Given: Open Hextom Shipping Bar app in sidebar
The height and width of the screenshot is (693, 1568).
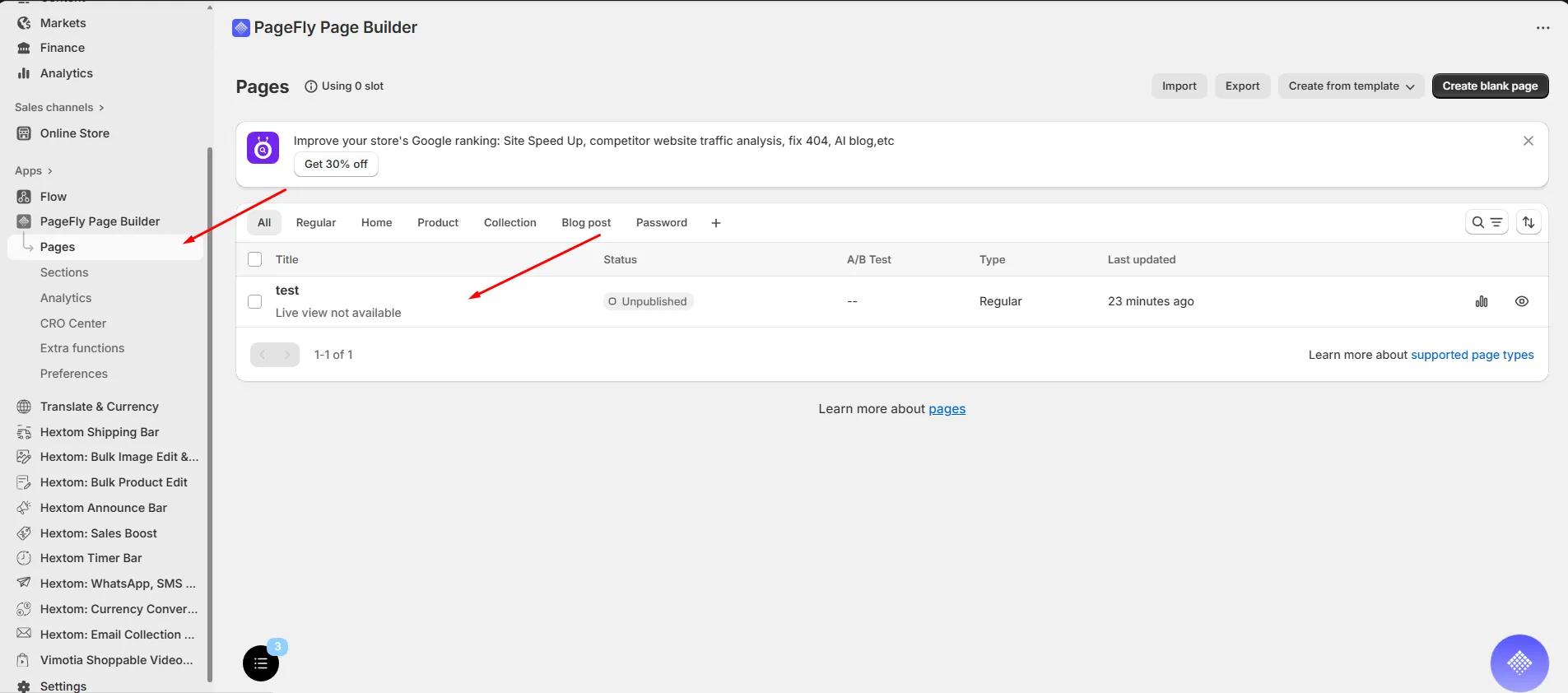Looking at the screenshot, I should pyautogui.click(x=100, y=432).
